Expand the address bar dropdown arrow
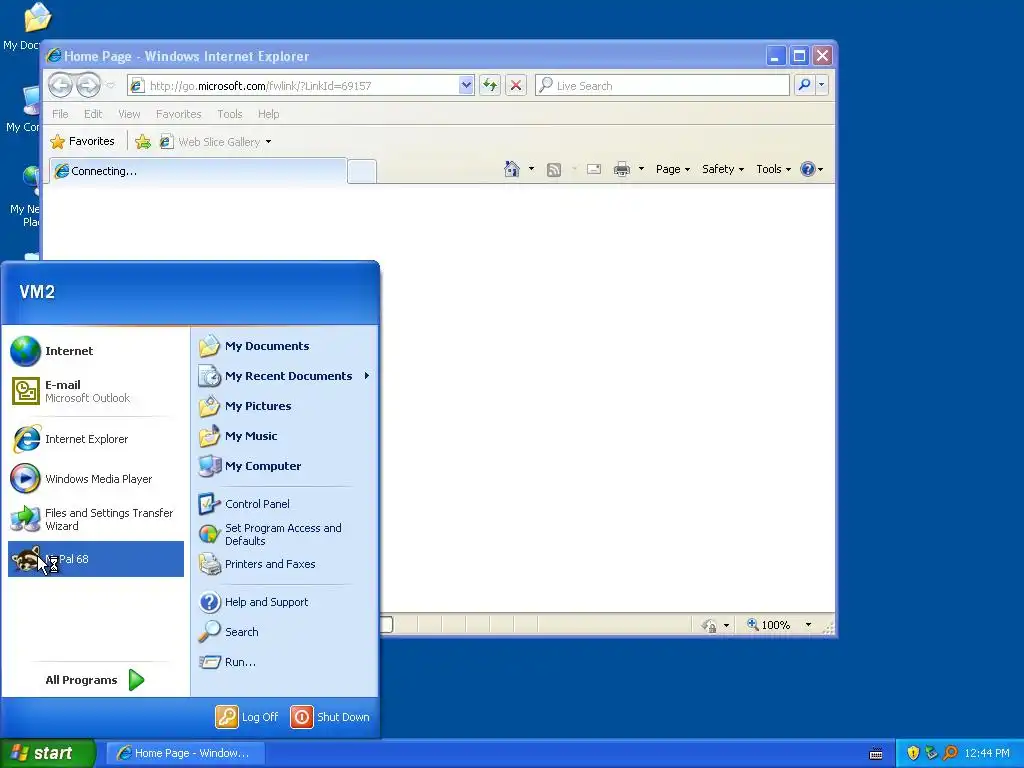The image size is (1024, 768). click(x=466, y=85)
